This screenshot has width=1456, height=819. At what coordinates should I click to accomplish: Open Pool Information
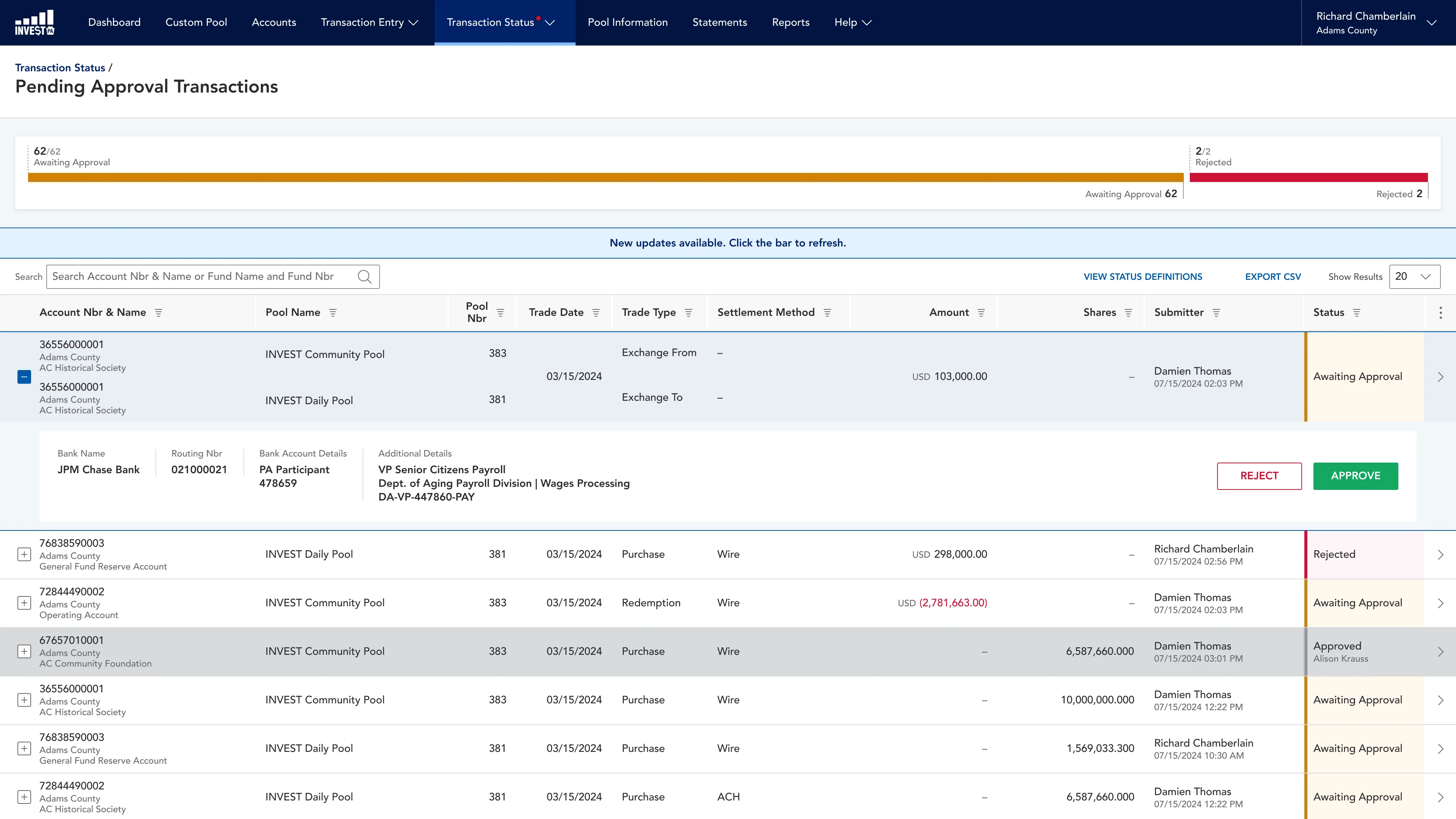[628, 23]
